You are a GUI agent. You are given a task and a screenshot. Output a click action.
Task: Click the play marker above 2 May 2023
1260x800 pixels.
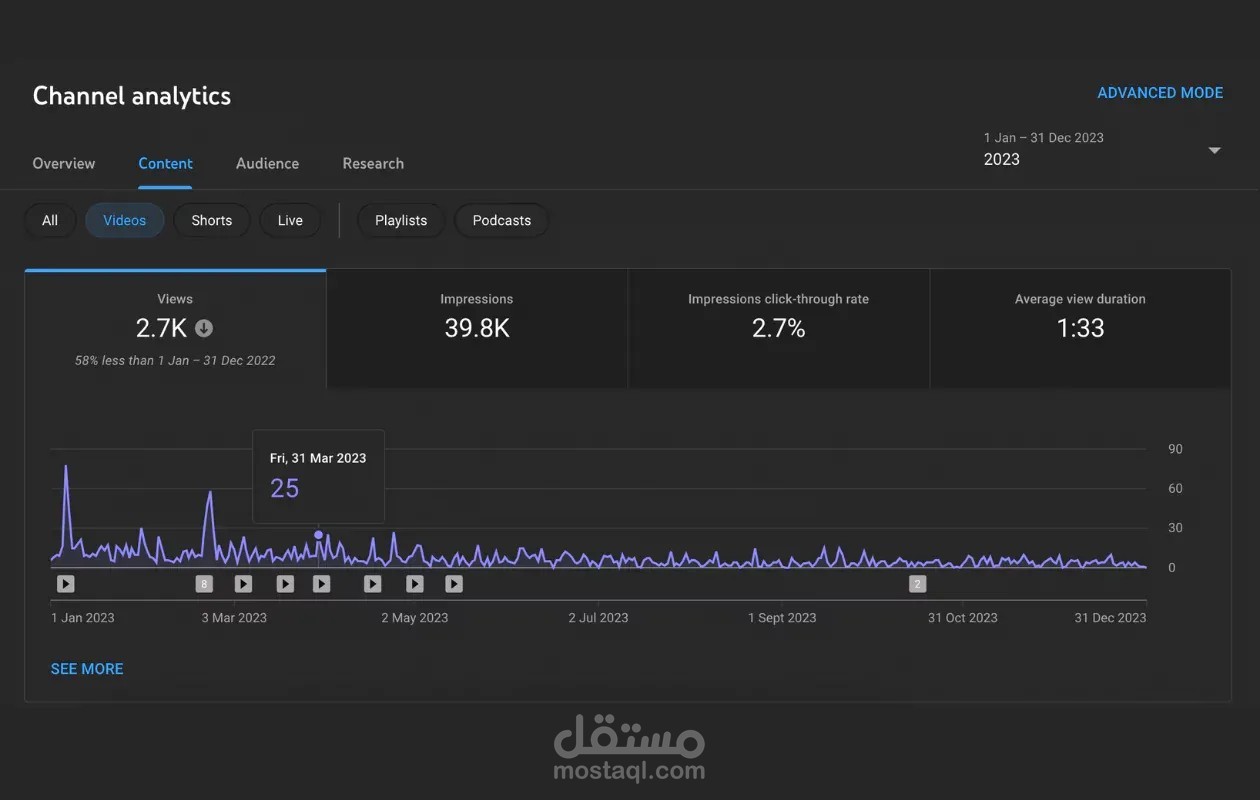[x=415, y=584]
